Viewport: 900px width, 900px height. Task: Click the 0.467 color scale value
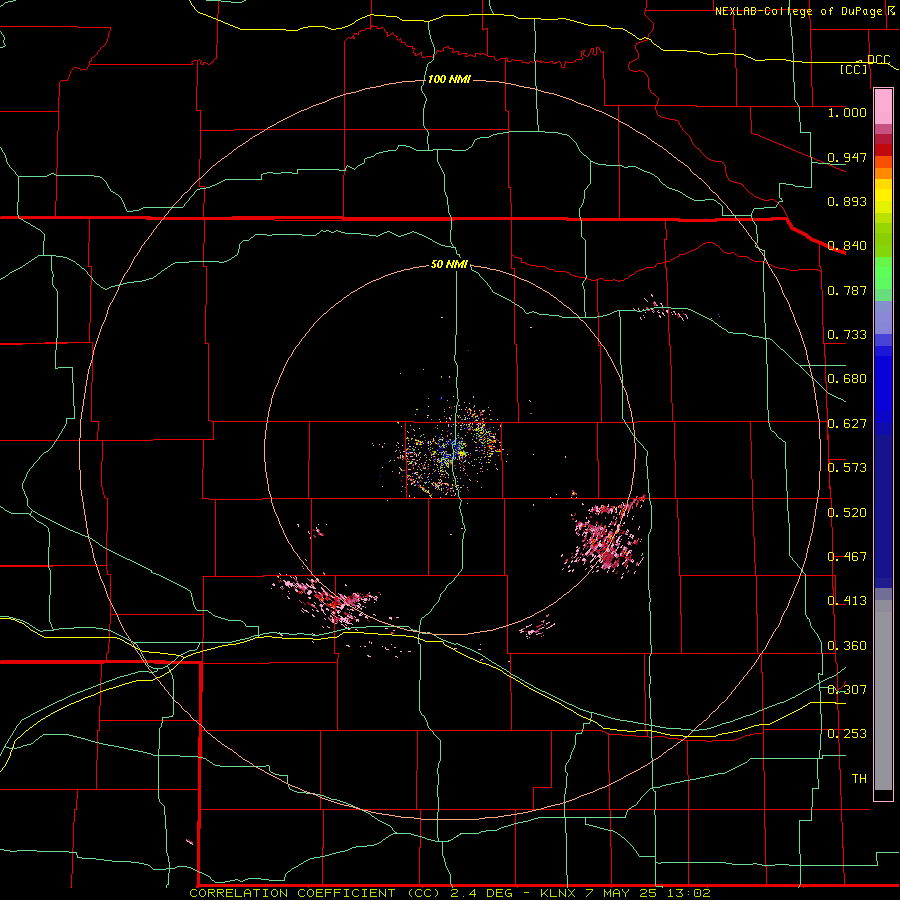[847, 556]
